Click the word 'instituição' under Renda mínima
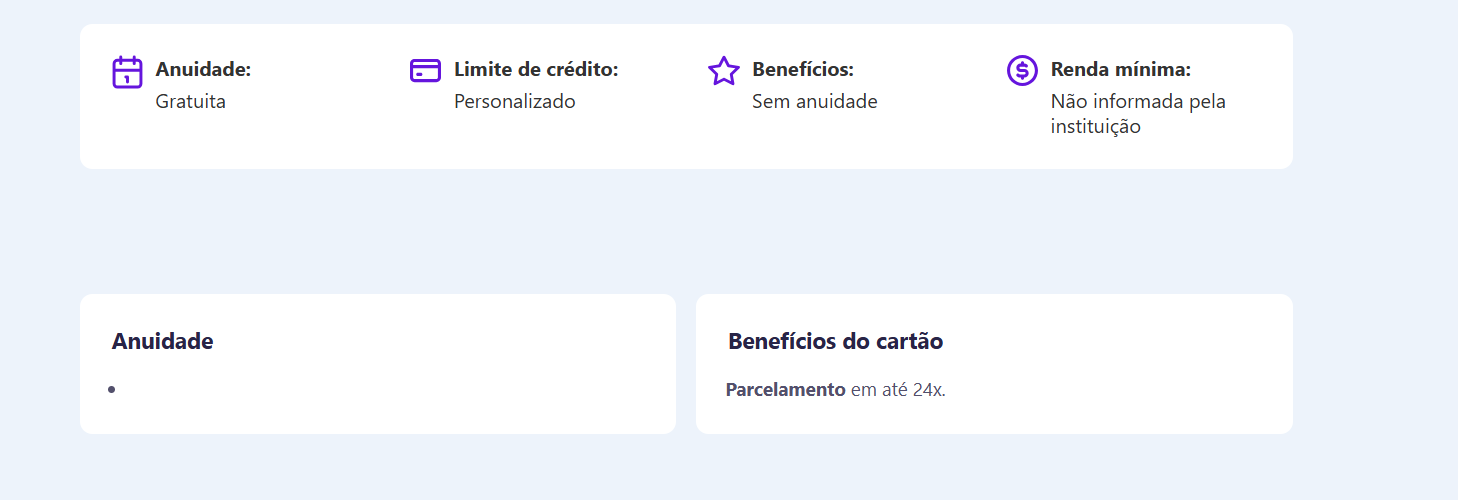 [1095, 127]
